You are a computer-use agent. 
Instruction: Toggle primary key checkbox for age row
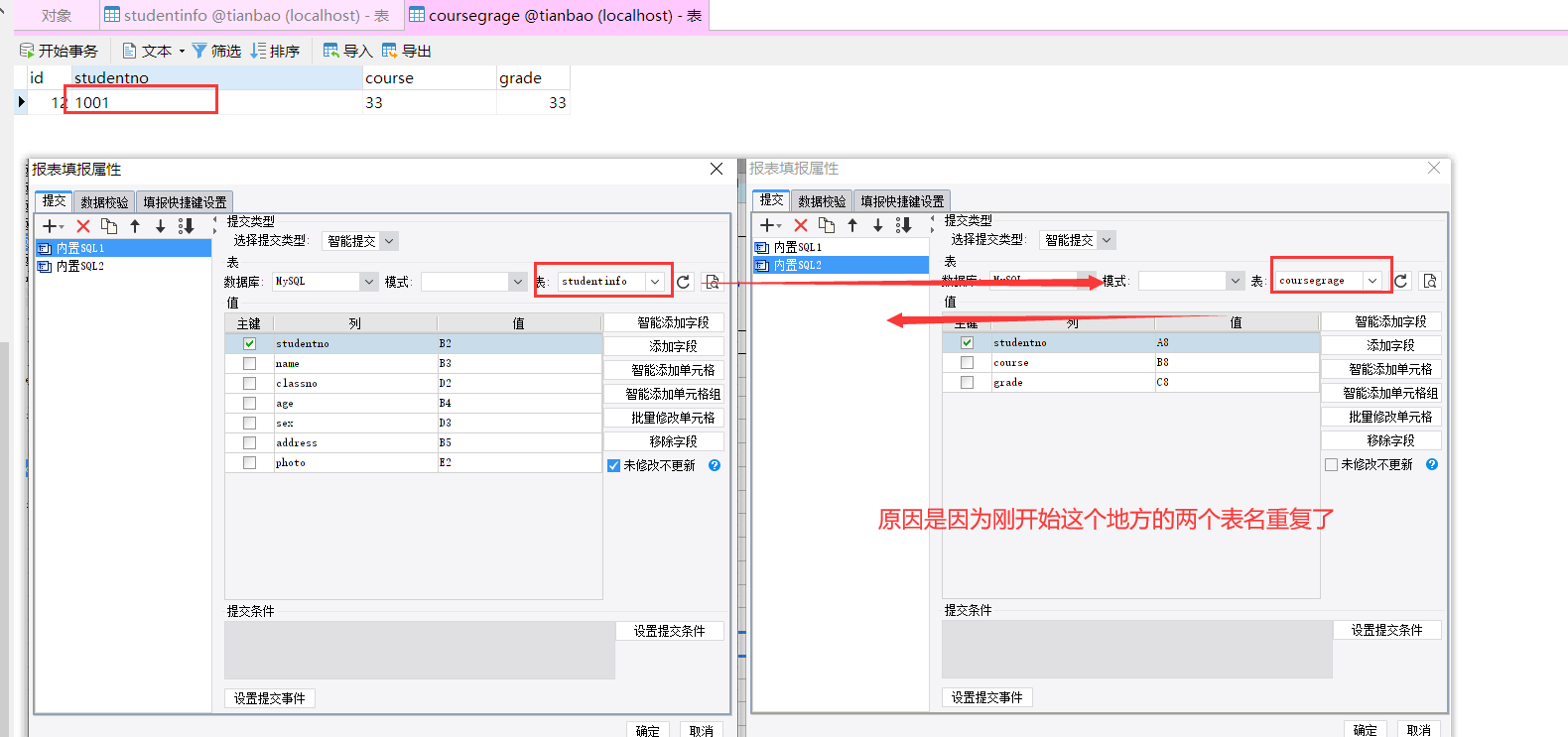click(249, 403)
